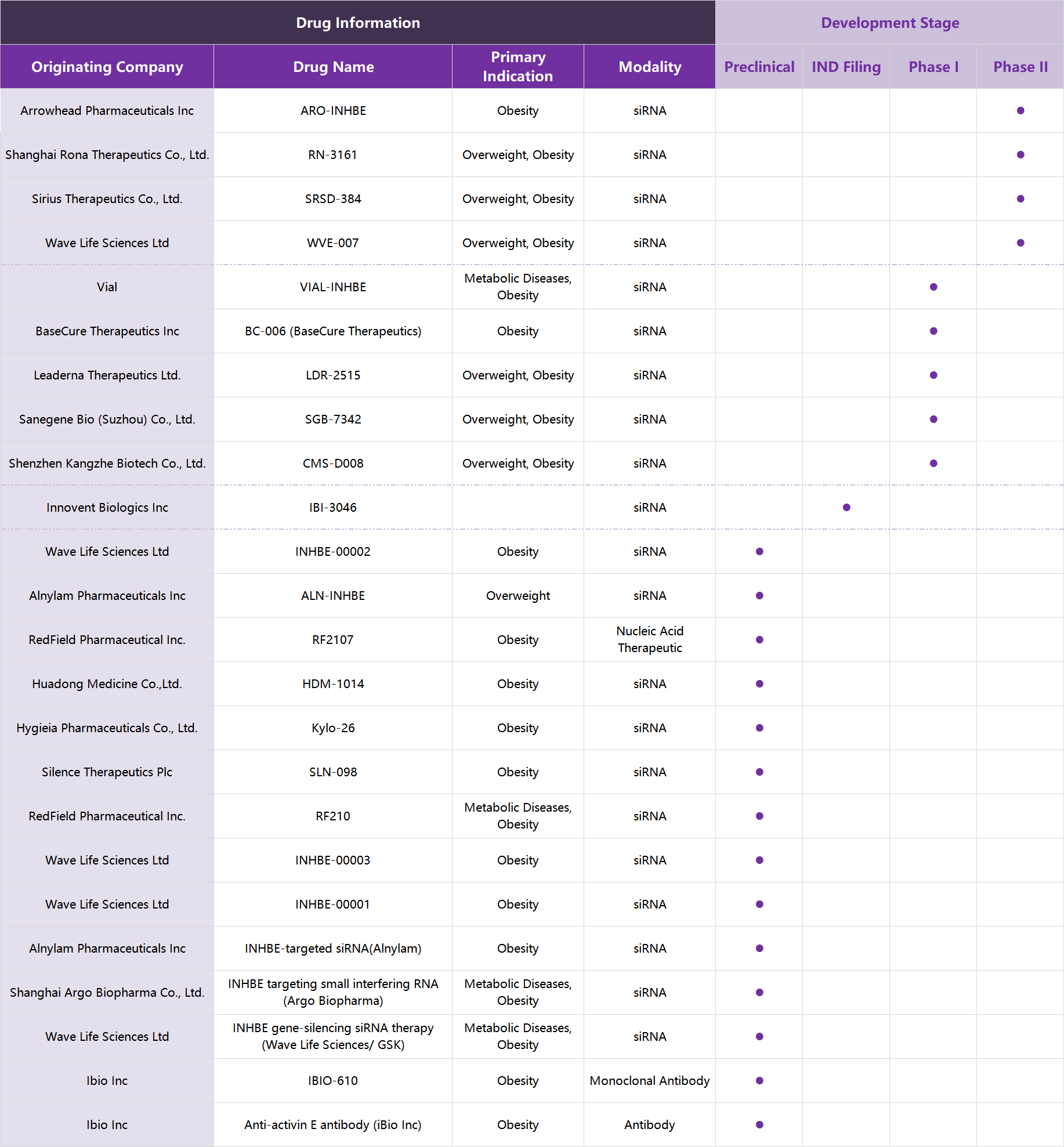Select Silence Therapeutics Plc cell
The image size is (1064, 1147).
(107, 772)
